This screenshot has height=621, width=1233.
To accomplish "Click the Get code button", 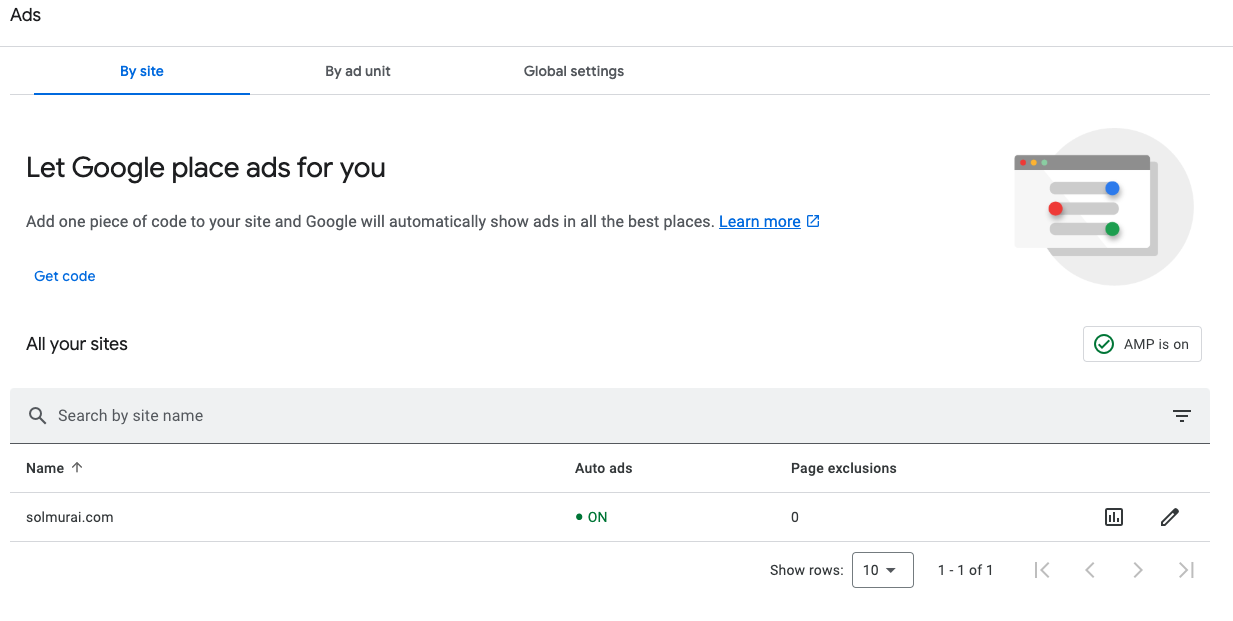I will coord(65,276).
